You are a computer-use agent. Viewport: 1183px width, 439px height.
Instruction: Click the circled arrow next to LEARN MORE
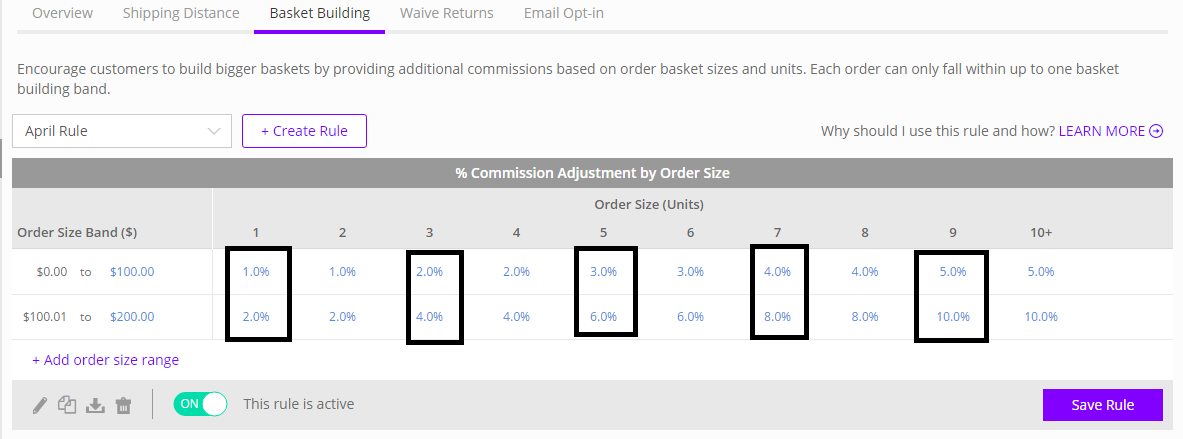[x=1156, y=131]
